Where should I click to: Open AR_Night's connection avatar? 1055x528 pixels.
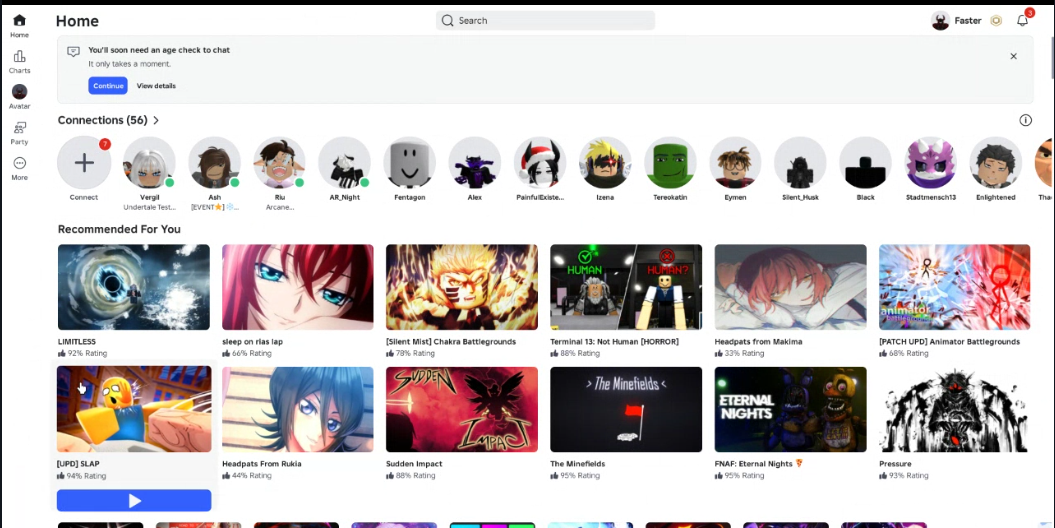pyautogui.click(x=344, y=163)
